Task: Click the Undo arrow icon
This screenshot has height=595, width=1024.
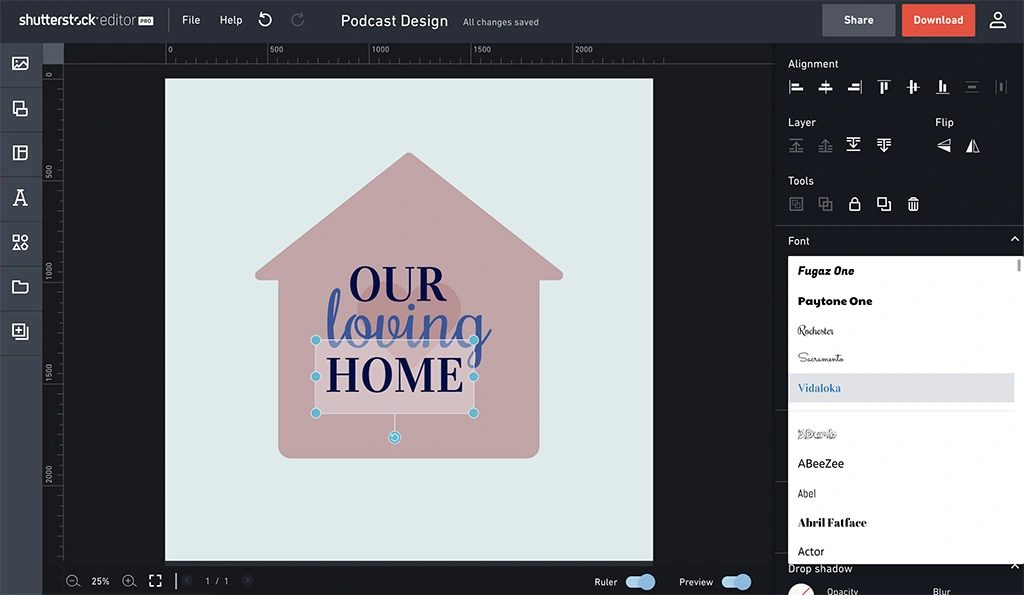Action: 263,19
